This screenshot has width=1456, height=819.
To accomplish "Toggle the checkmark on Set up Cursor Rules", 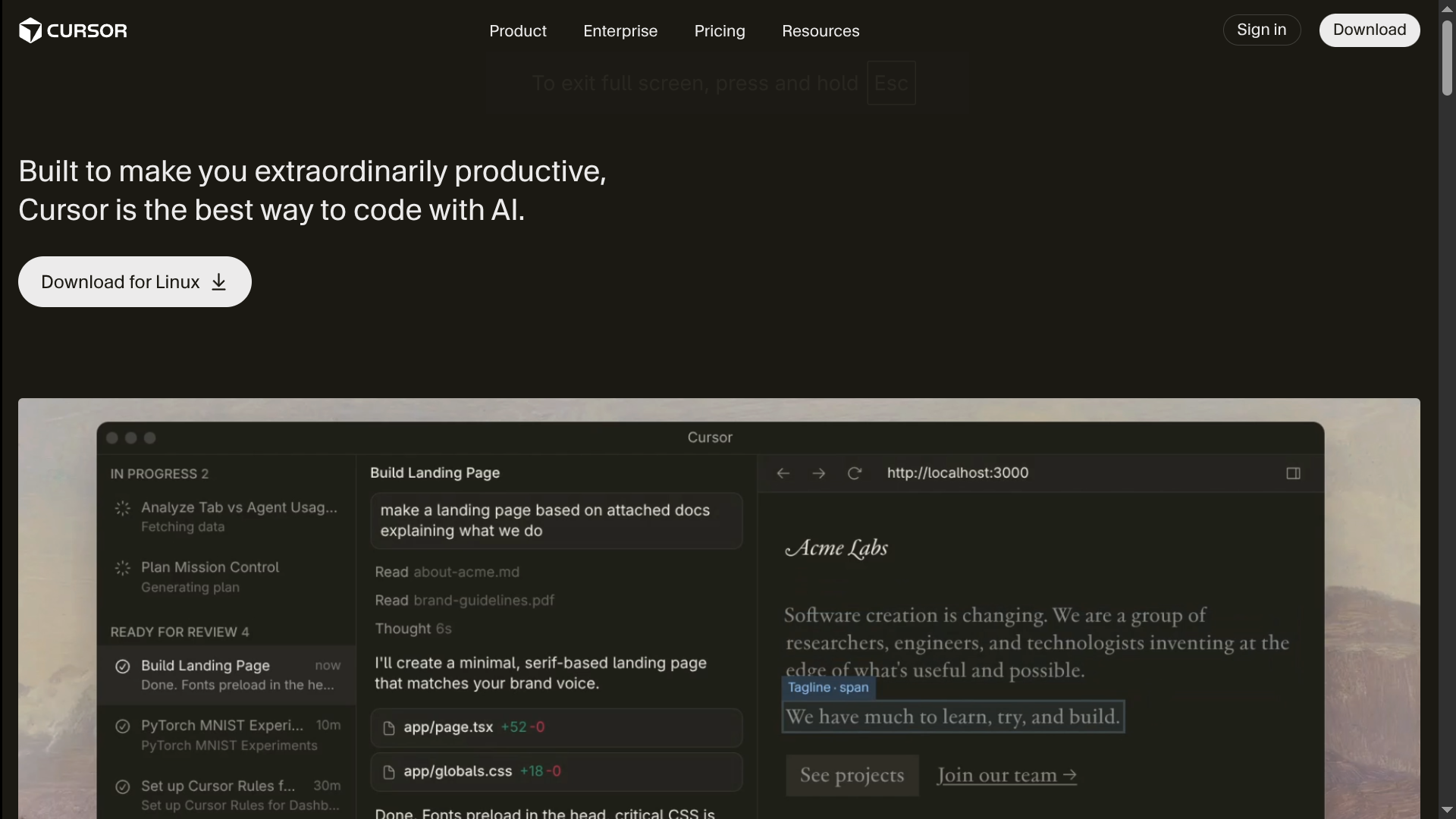I will pos(124,787).
